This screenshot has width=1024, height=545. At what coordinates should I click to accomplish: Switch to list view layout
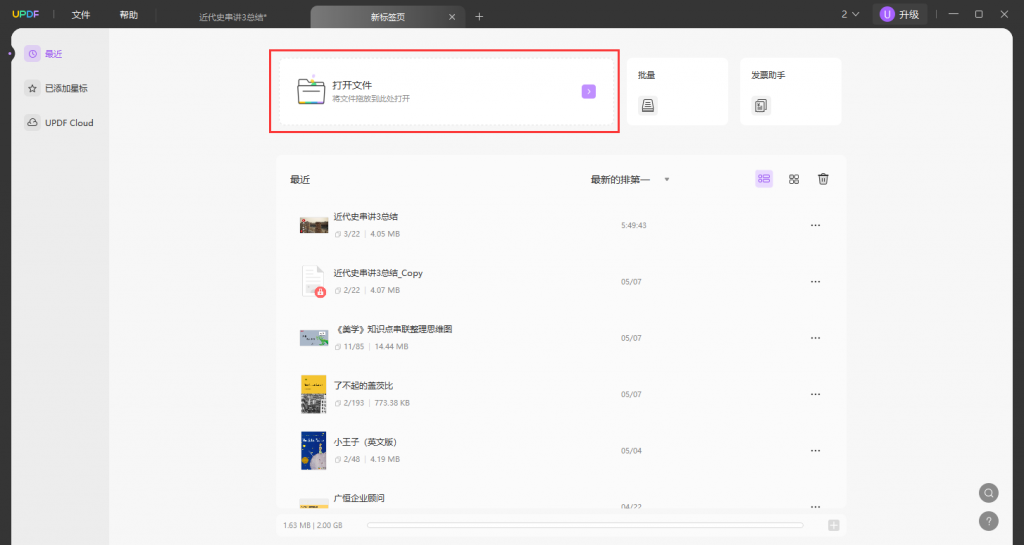(x=764, y=179)
